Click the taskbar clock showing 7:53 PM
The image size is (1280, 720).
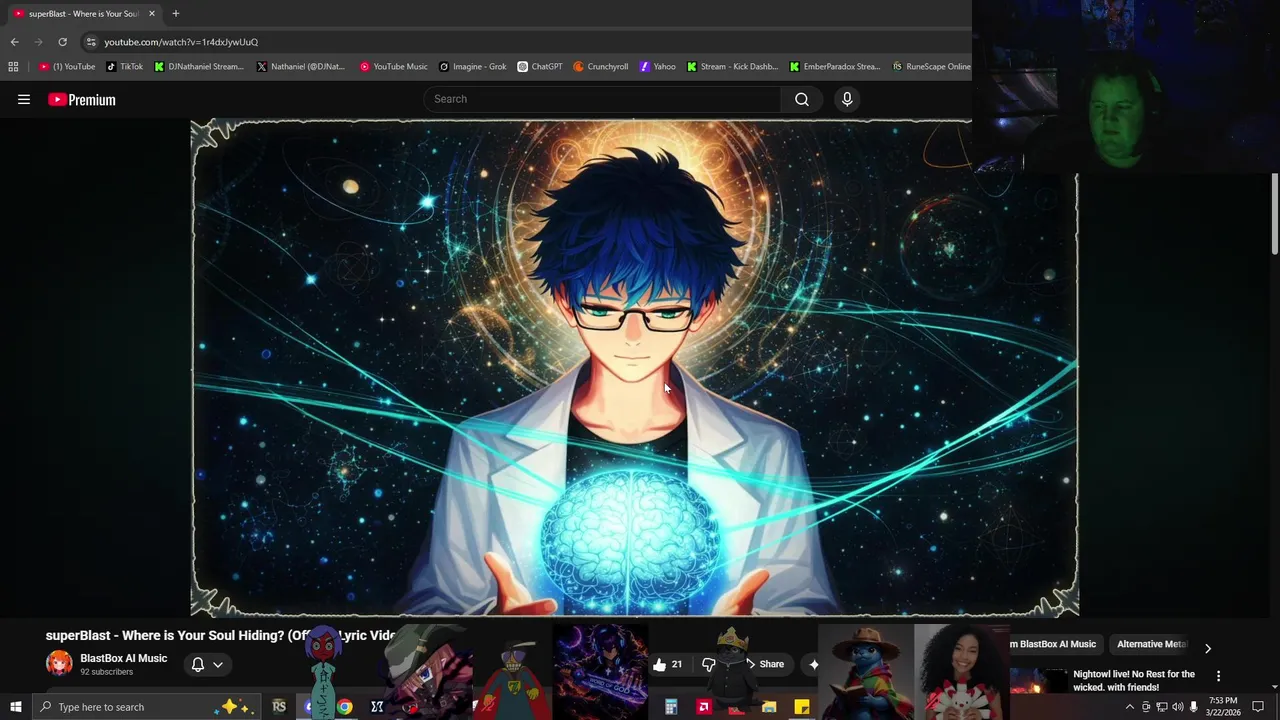pyautogui.click(x=1223, y=707)
